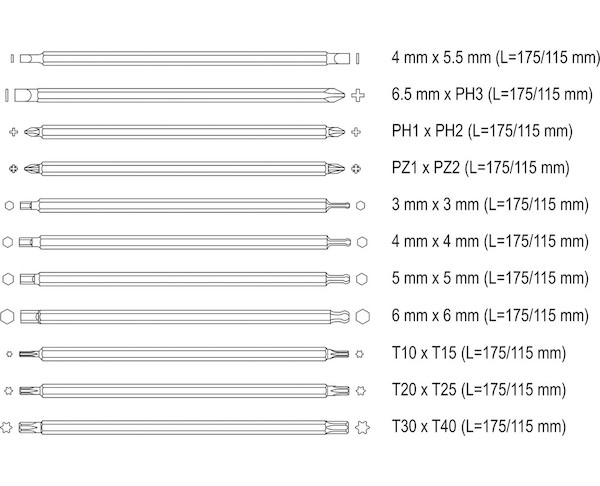Click the small star icon left of the T10 bit
This screenshot has height=486, width=600.
pyautogui.click(x=9, y=354)
